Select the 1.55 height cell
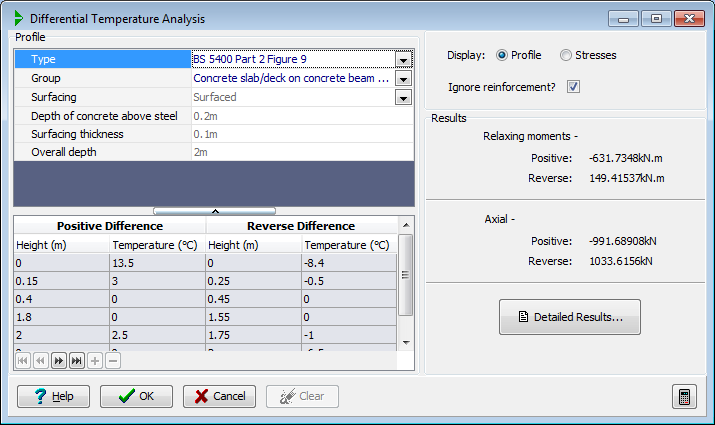715x425 pixels. pyautogui.click(x=254, y=317)
